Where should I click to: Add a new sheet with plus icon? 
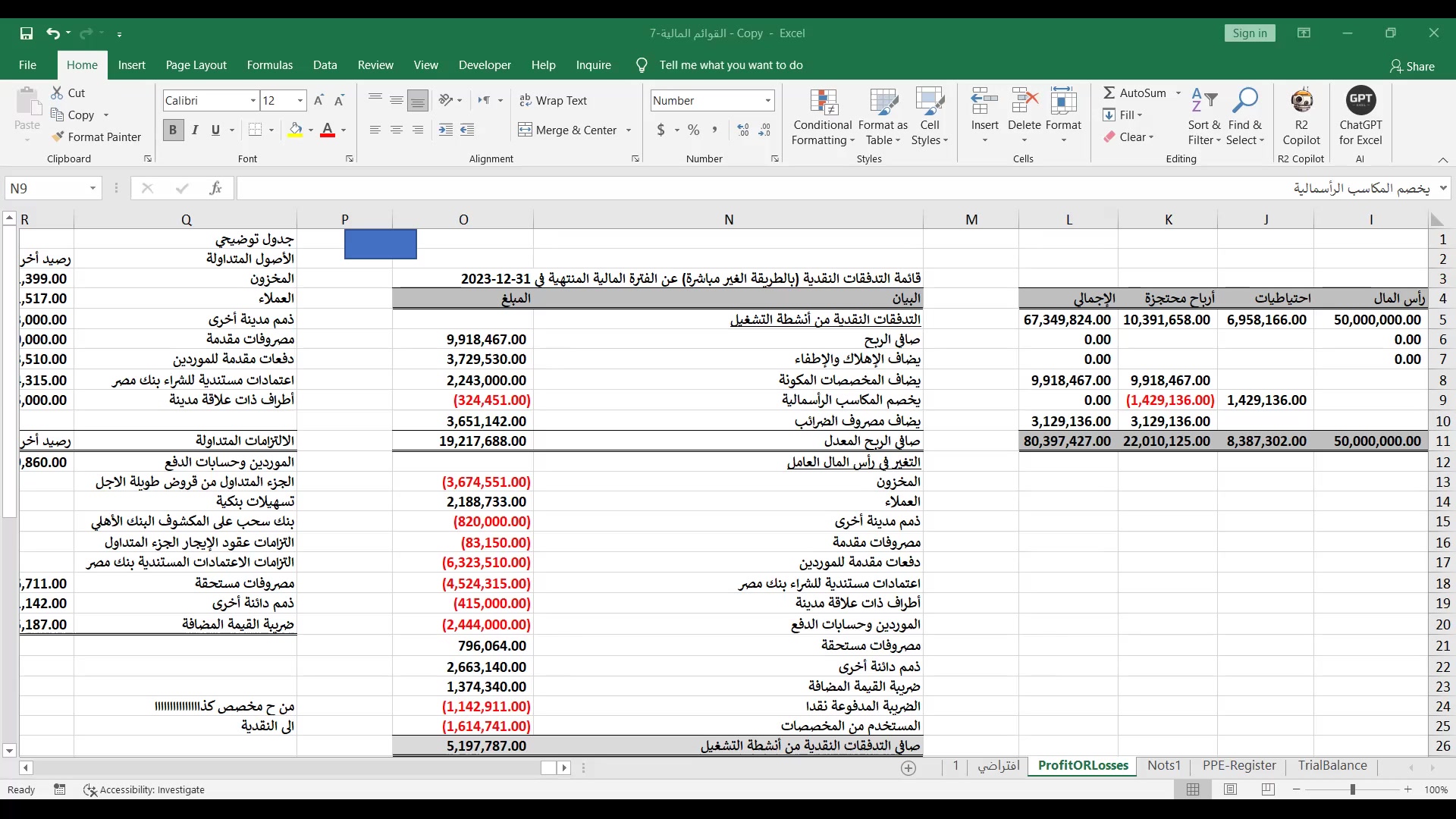[908, 768]
